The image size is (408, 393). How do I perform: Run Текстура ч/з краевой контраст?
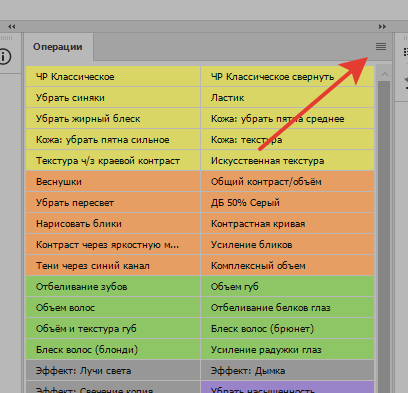[113, 160]
